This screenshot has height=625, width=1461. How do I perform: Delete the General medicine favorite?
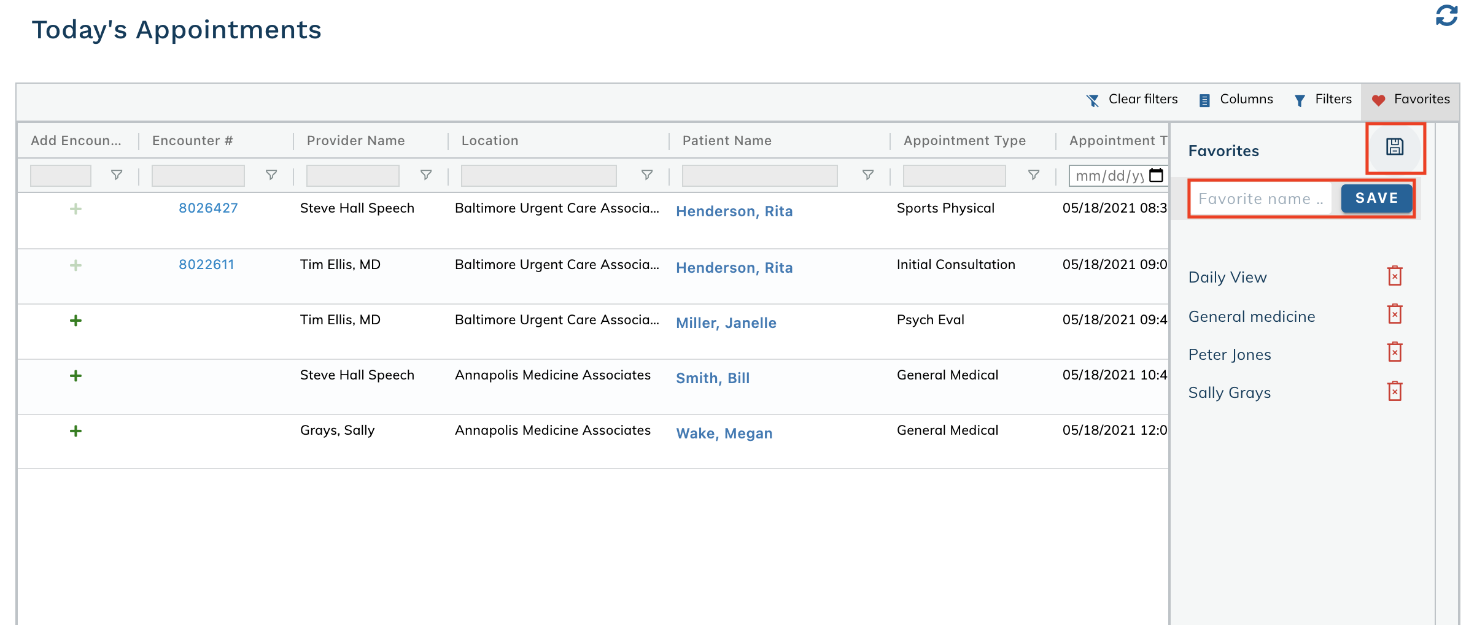click(1395, 314)
